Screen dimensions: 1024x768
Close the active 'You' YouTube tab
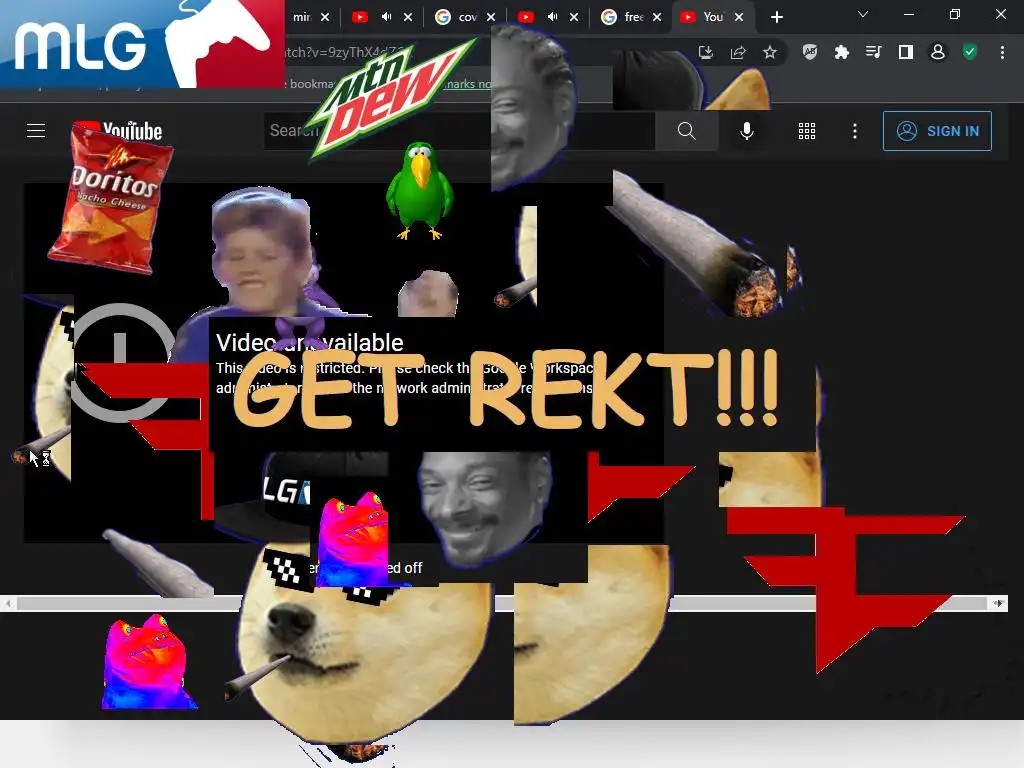coord(739,17)
